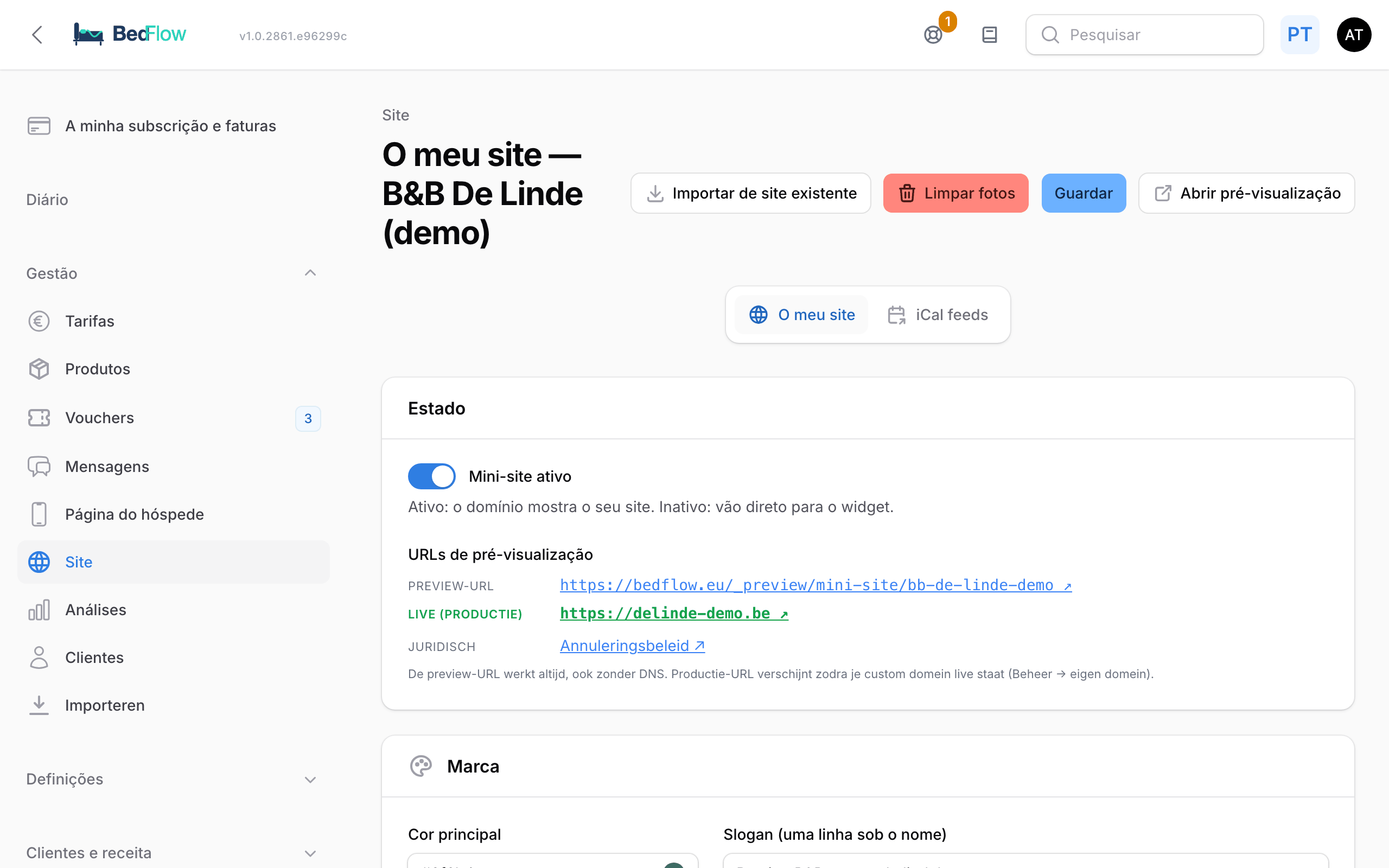Click the bar chart Análises icon
Viewport: 1389px width, 868px height.
39,610
